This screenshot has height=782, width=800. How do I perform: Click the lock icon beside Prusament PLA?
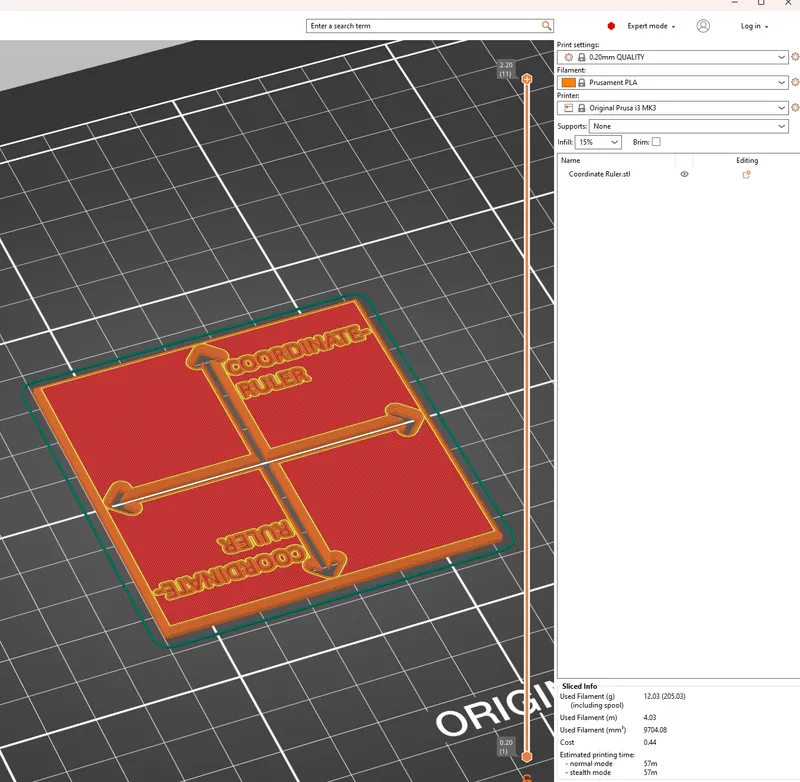581,83
